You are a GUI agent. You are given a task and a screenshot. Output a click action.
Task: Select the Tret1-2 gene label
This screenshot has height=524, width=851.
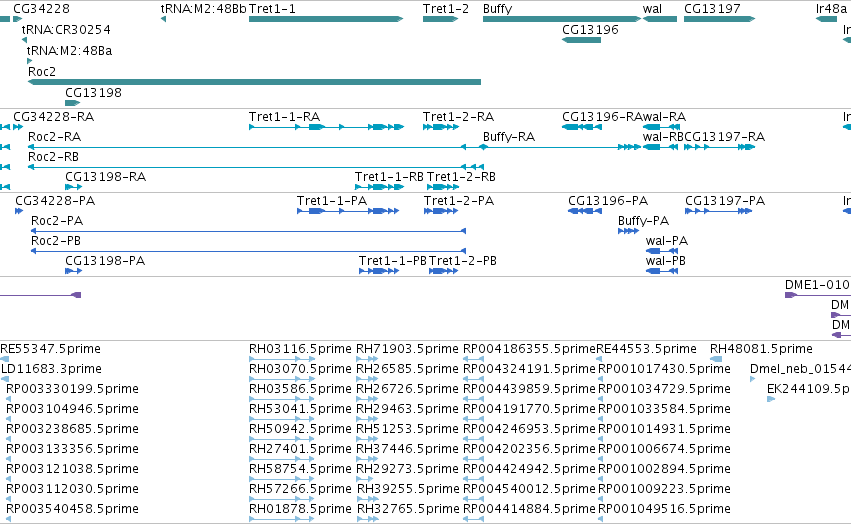[x=446, y=9]
